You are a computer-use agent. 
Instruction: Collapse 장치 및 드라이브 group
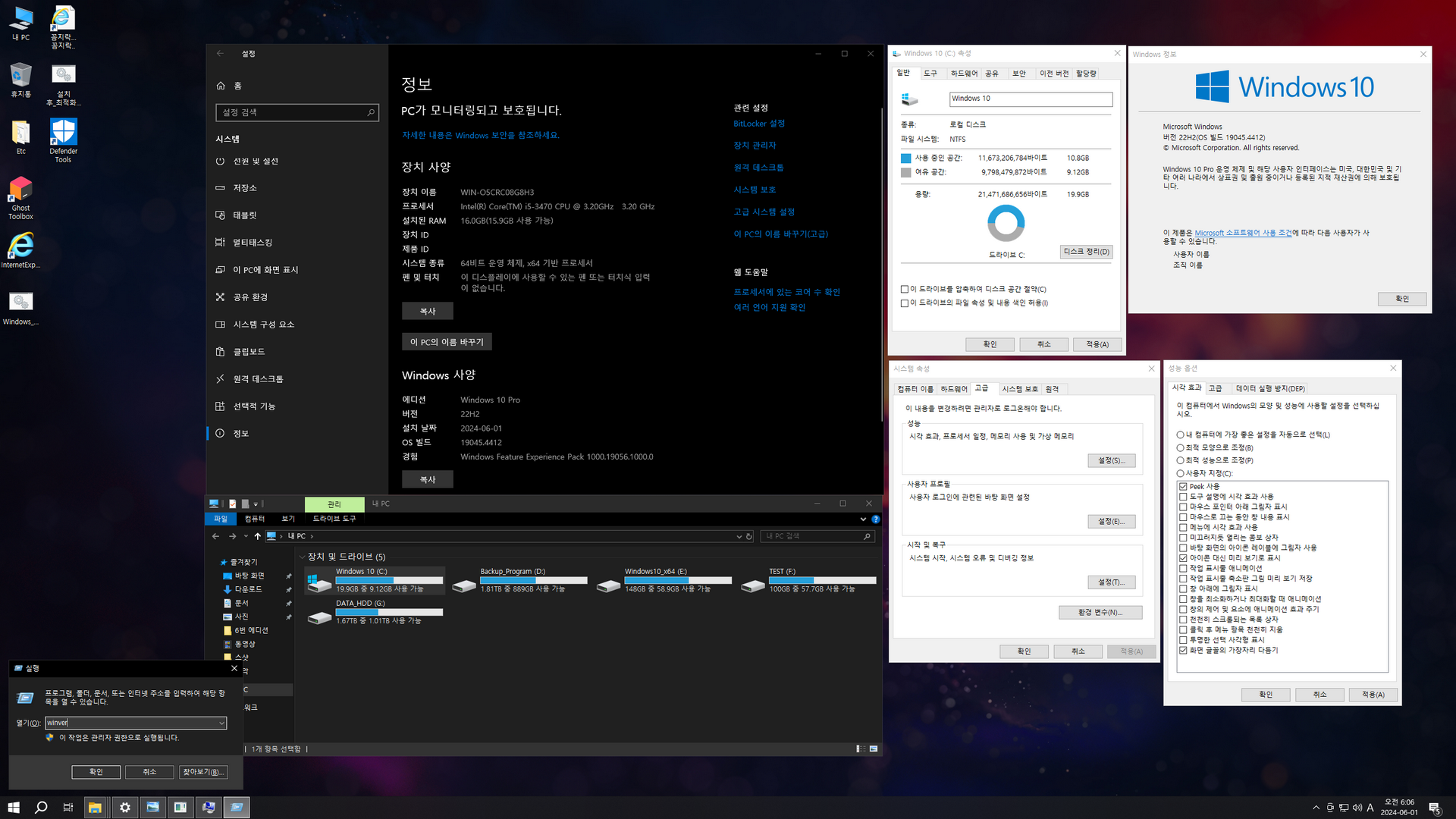click(x=303, y=557)
